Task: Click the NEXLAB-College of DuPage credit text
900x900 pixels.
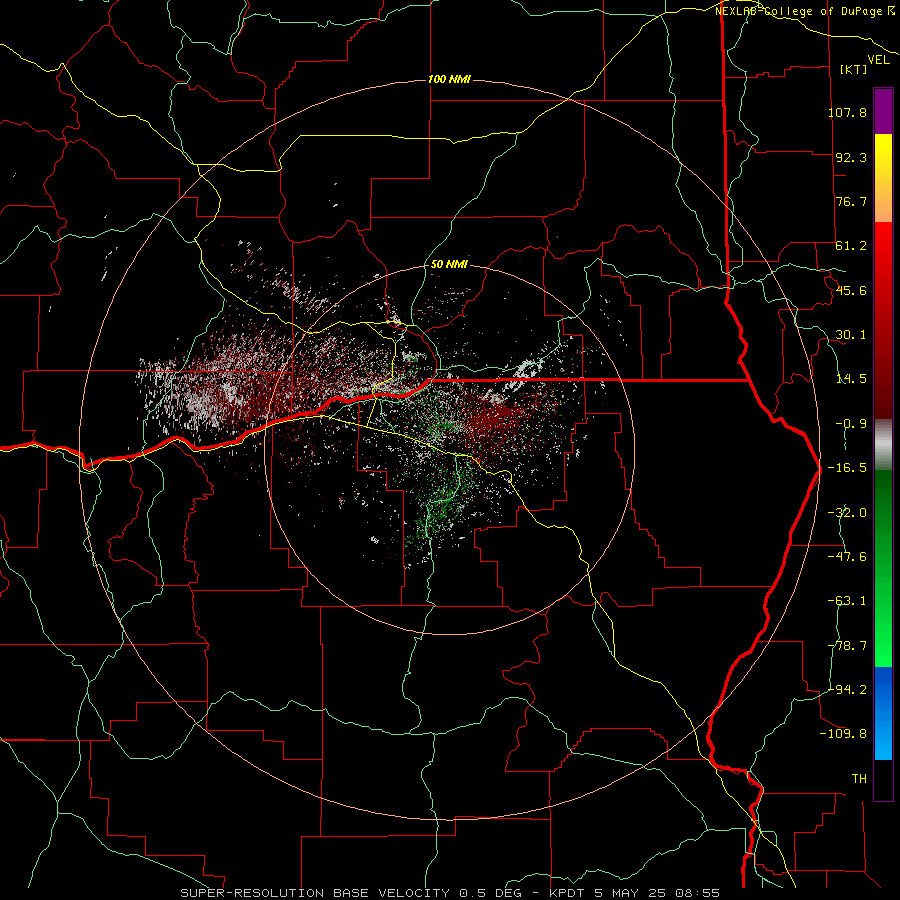Action: point(805,11)
